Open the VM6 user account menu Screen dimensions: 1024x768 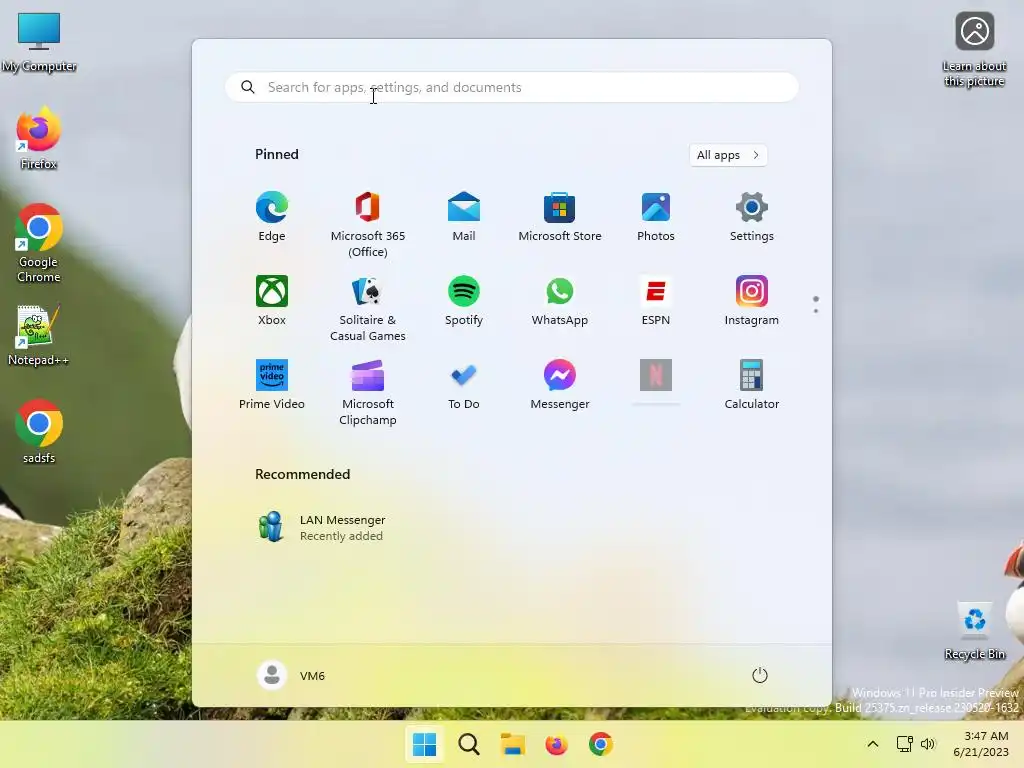click(x=291, y=675)
